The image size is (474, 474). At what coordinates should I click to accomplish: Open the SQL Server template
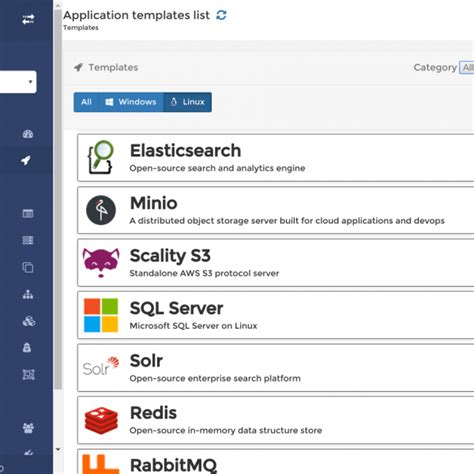pyautogui.click(x=276, y=315)
